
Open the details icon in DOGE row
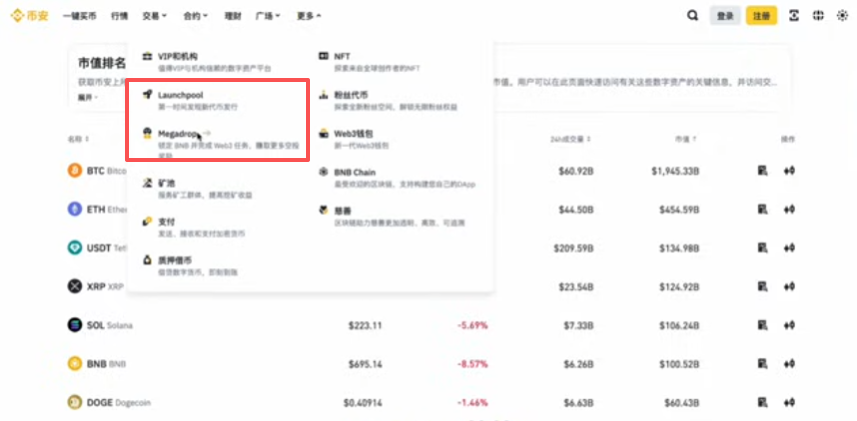pyautogui.click(x=762, y=403)
